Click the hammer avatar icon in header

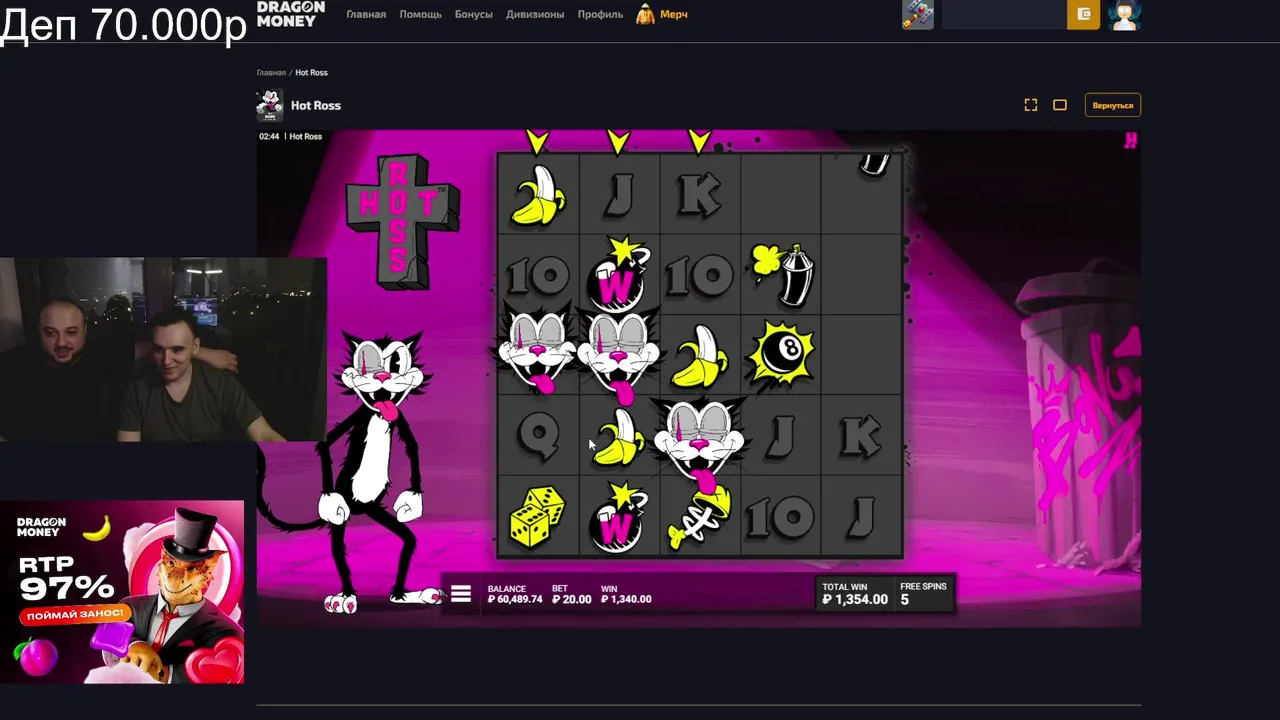click(918, 14)
